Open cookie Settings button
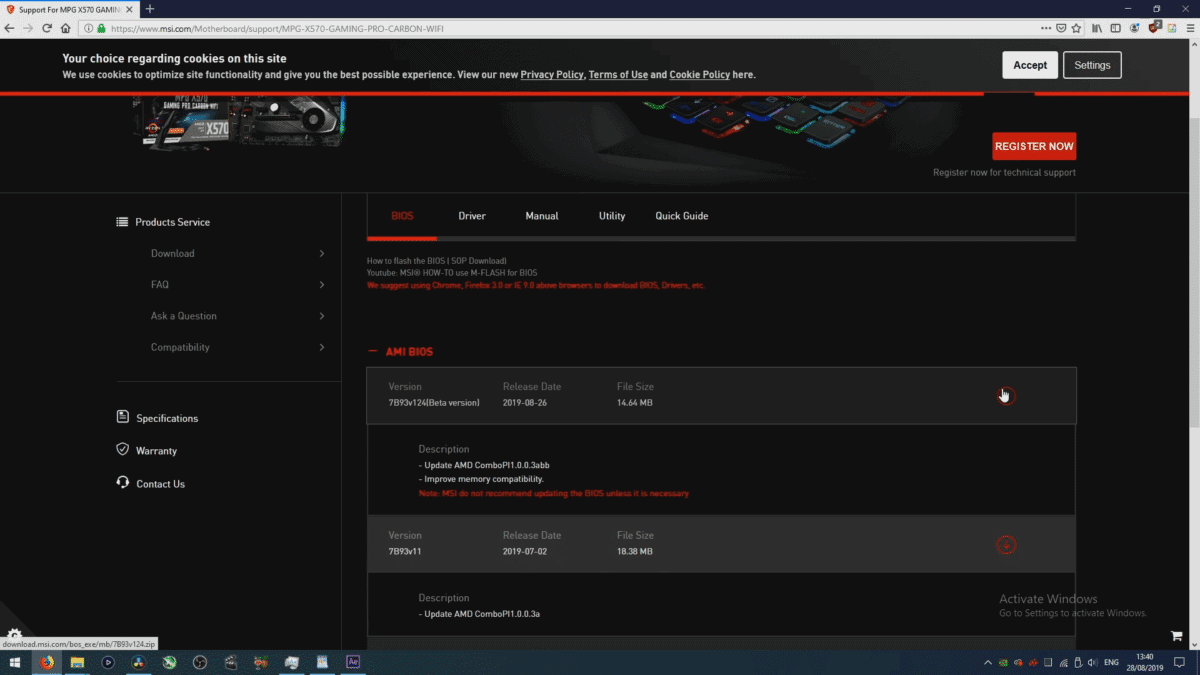The width and height of the screenshot is (1200, 675). (x=1092, y=65)
